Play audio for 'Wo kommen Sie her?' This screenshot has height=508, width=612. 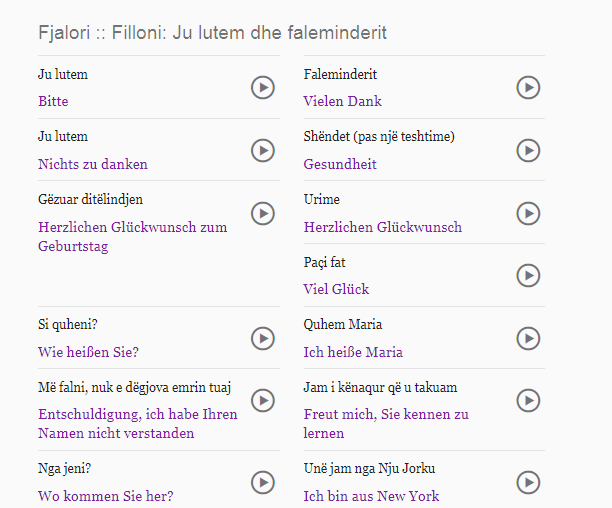[263, 482]
